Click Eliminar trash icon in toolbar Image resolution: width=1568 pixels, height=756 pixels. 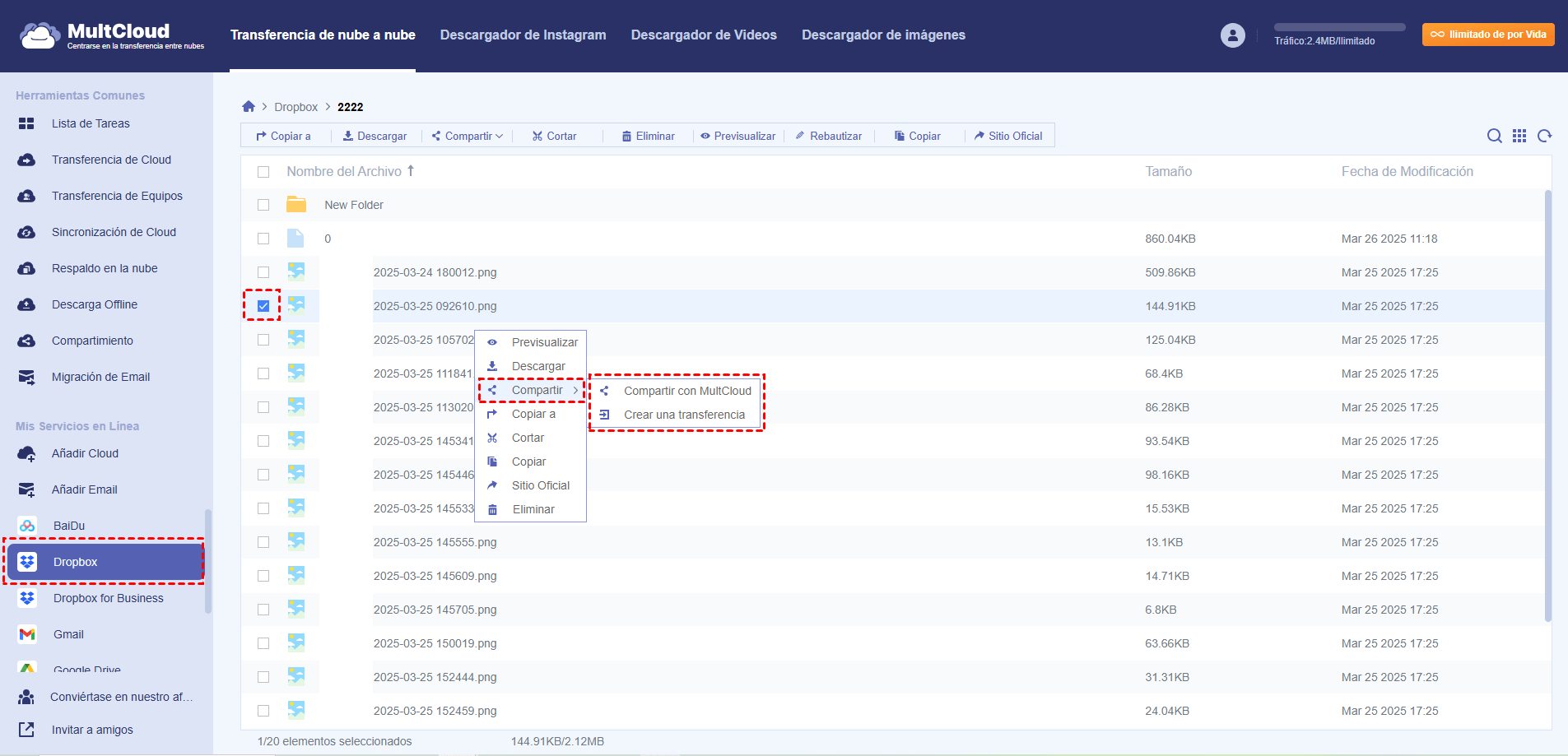click(x=627, y=137)
